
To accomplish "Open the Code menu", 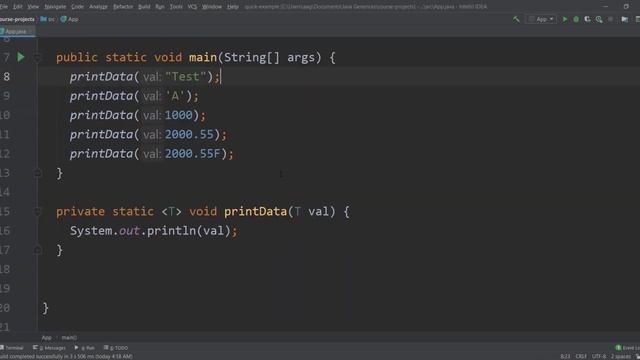I will 77,7.
